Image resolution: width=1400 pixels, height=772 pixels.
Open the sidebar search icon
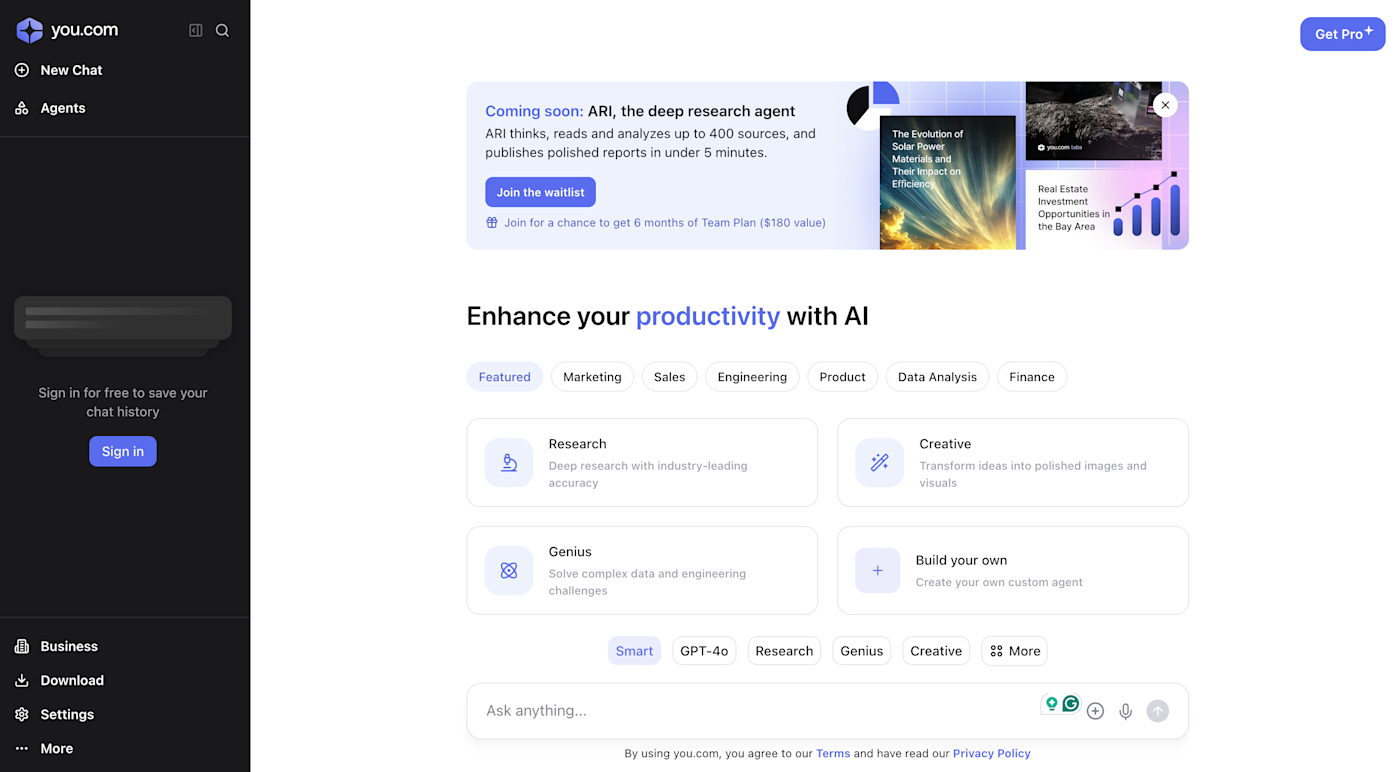coord(222,30)
